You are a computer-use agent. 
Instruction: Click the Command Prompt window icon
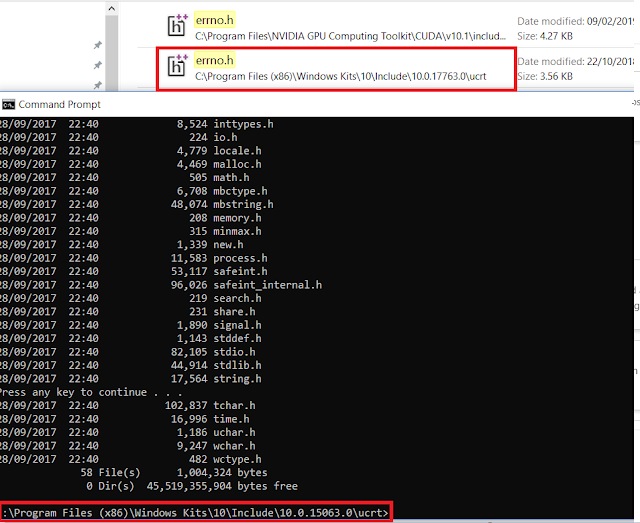pyautogui.click(x=8, y=105)
